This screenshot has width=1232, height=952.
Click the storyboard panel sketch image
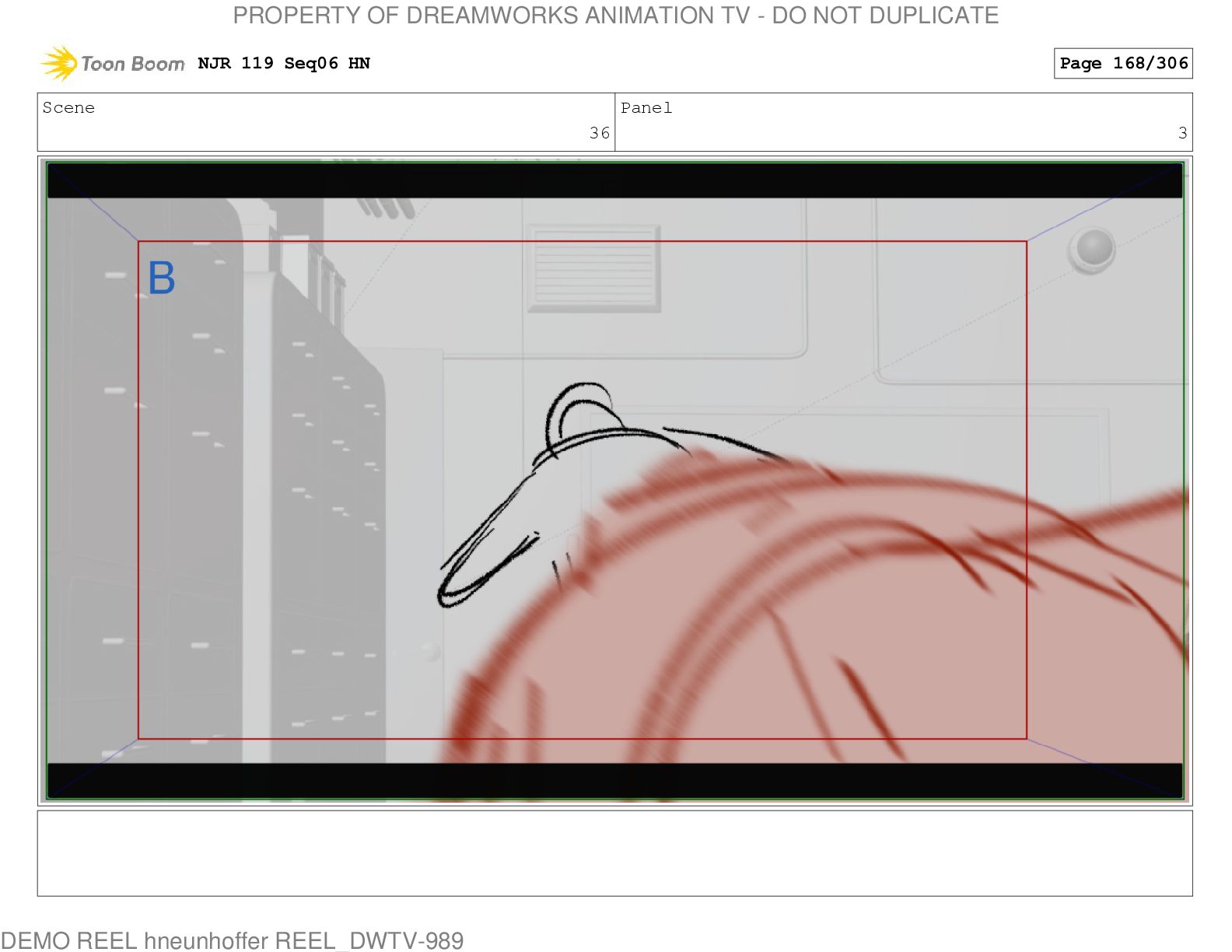(x=614, y=481)
